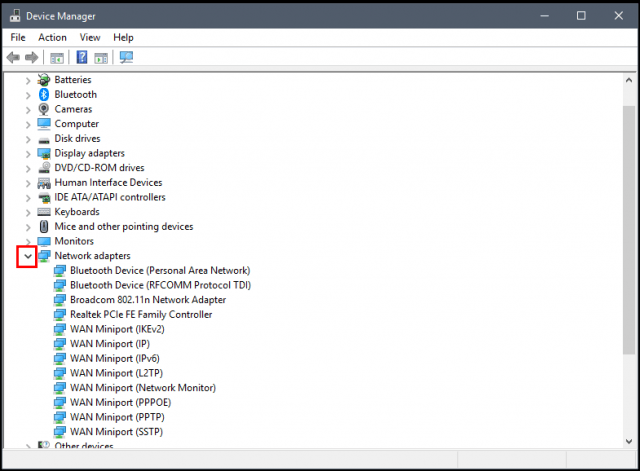
Task: Click the WAN Miniport (IKEv2) icon
Action: [x=60, y=329]
